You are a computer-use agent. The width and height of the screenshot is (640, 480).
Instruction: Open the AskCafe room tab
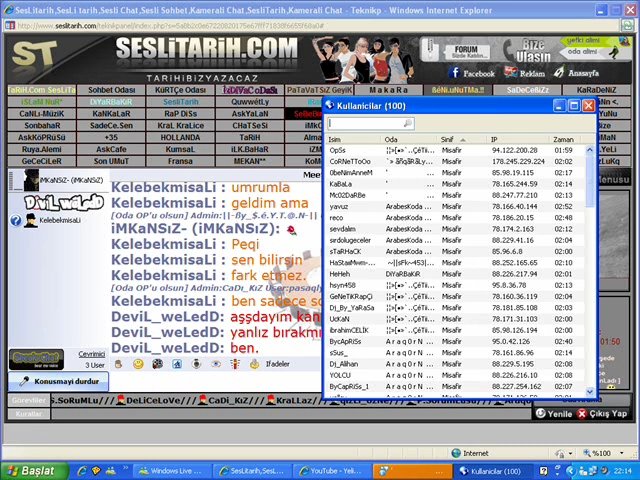(x=111, y=149)
